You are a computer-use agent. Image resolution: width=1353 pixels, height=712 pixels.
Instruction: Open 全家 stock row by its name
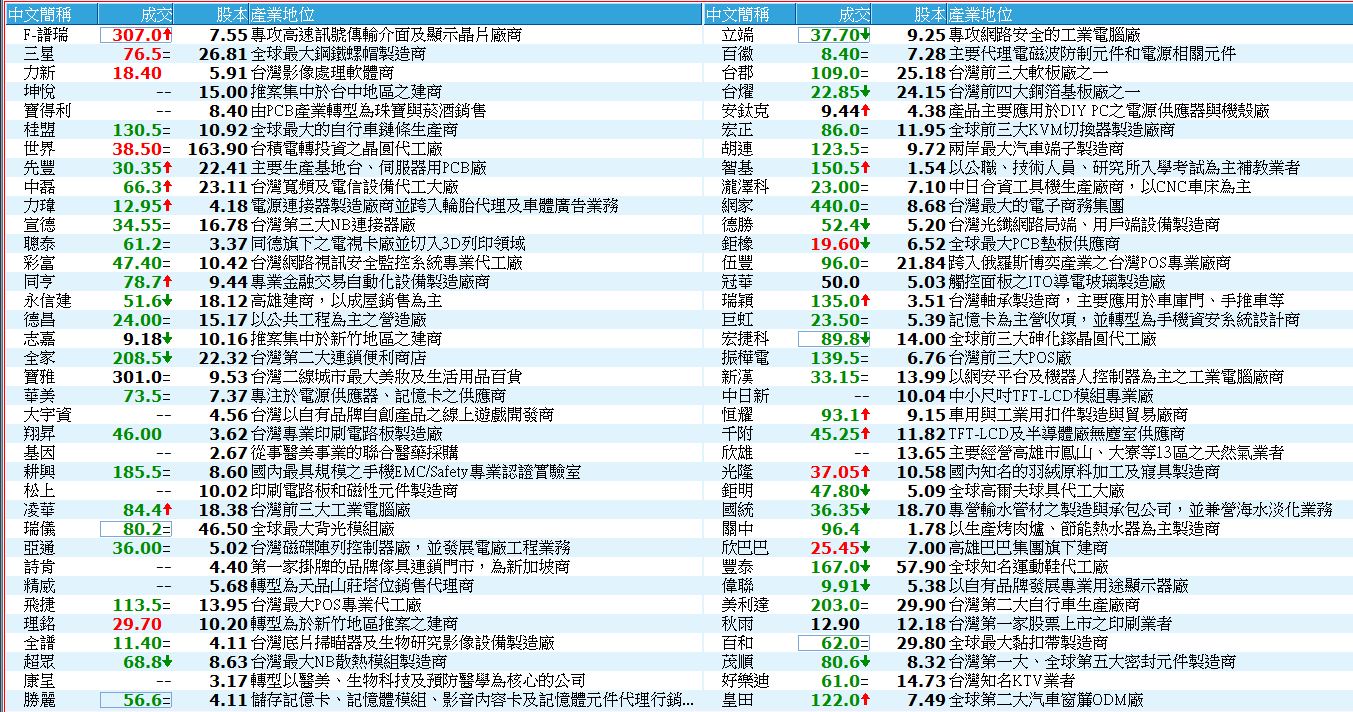[x=39, y=358]
